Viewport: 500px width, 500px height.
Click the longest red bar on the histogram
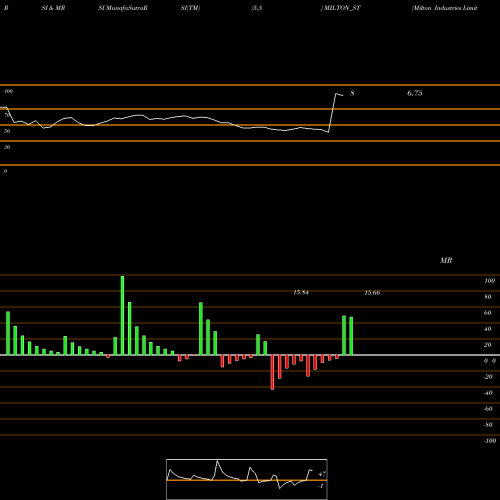coord(272,372)
